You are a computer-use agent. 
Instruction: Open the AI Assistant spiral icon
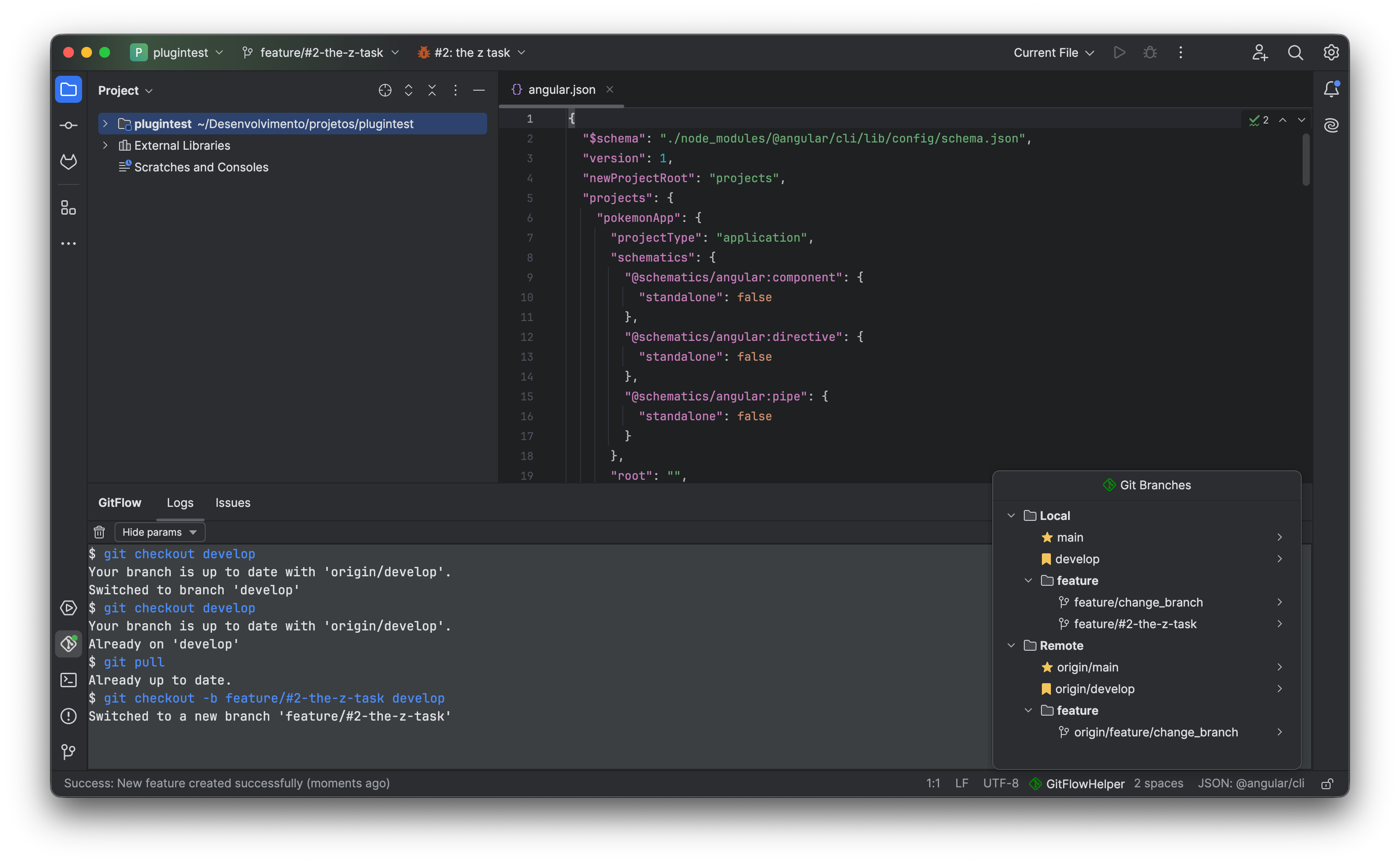pyautogui.click(x=1331, y=125)
